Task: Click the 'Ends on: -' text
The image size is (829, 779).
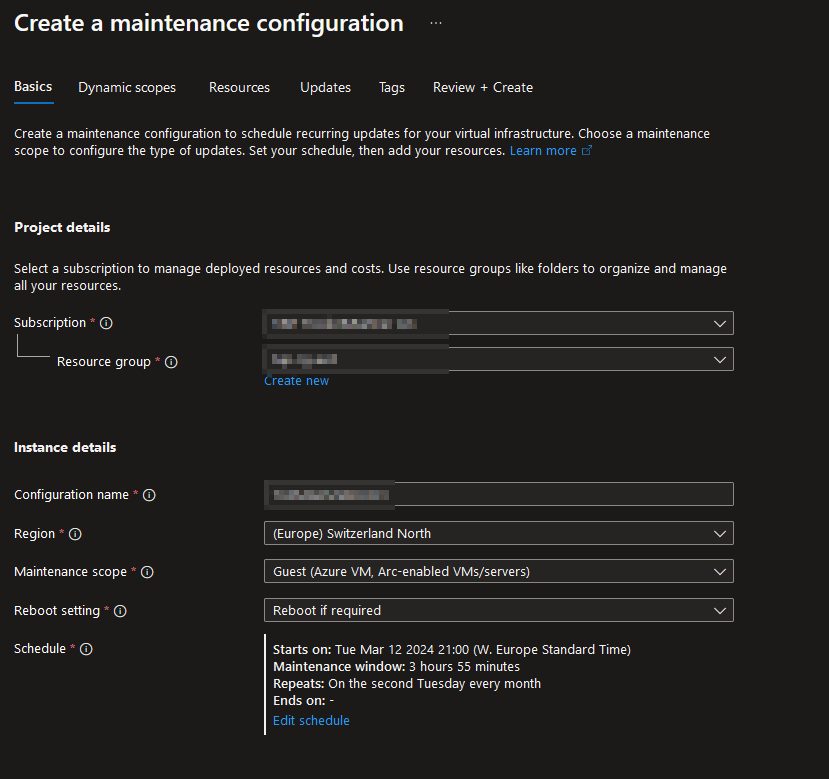Action: coord(303,700)
